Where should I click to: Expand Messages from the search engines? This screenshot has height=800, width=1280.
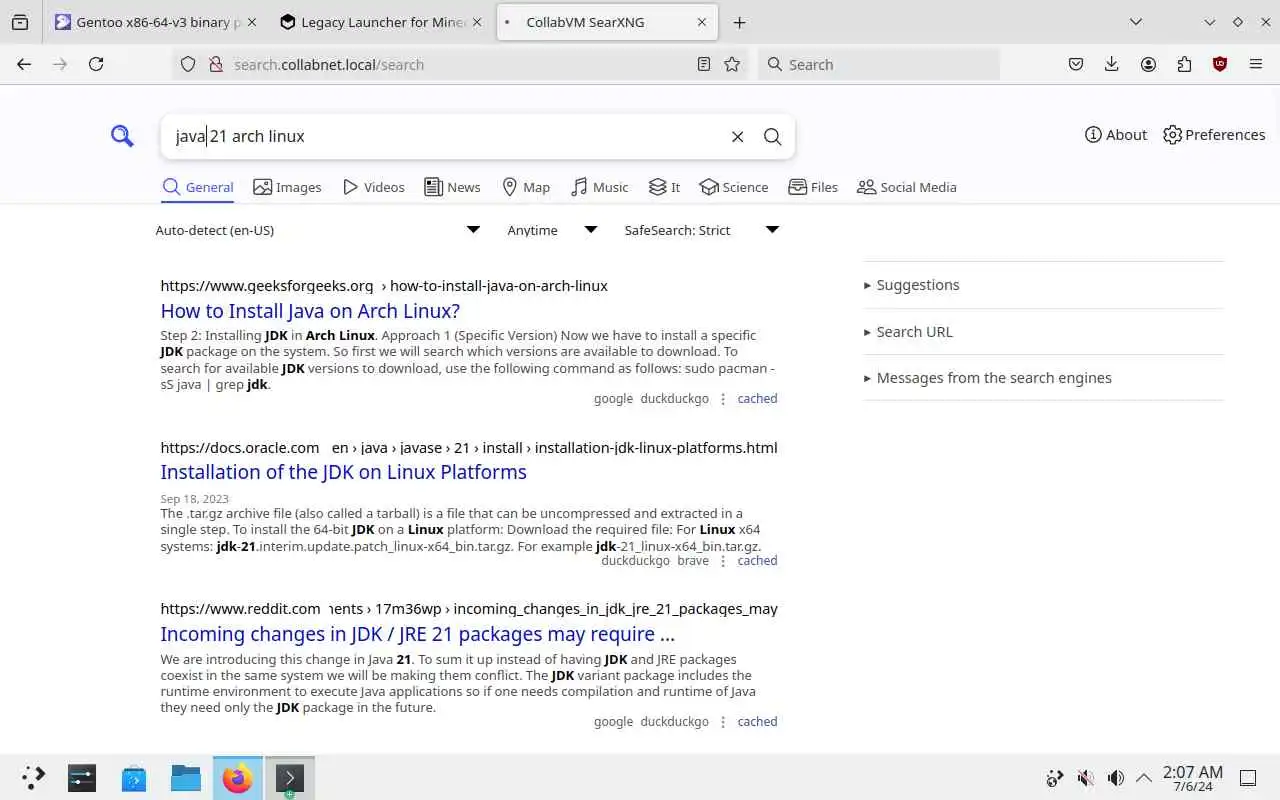pos(987,378)
